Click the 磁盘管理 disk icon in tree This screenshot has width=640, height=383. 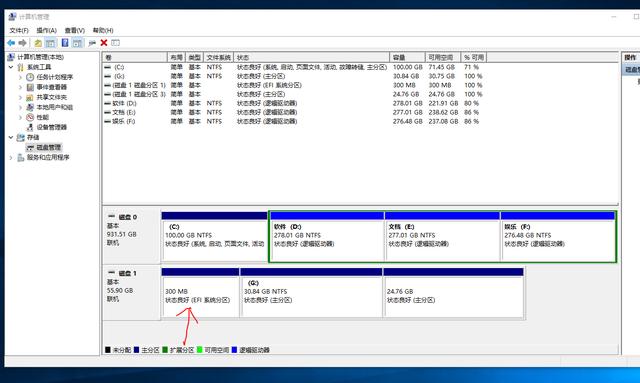pos(30,147)
